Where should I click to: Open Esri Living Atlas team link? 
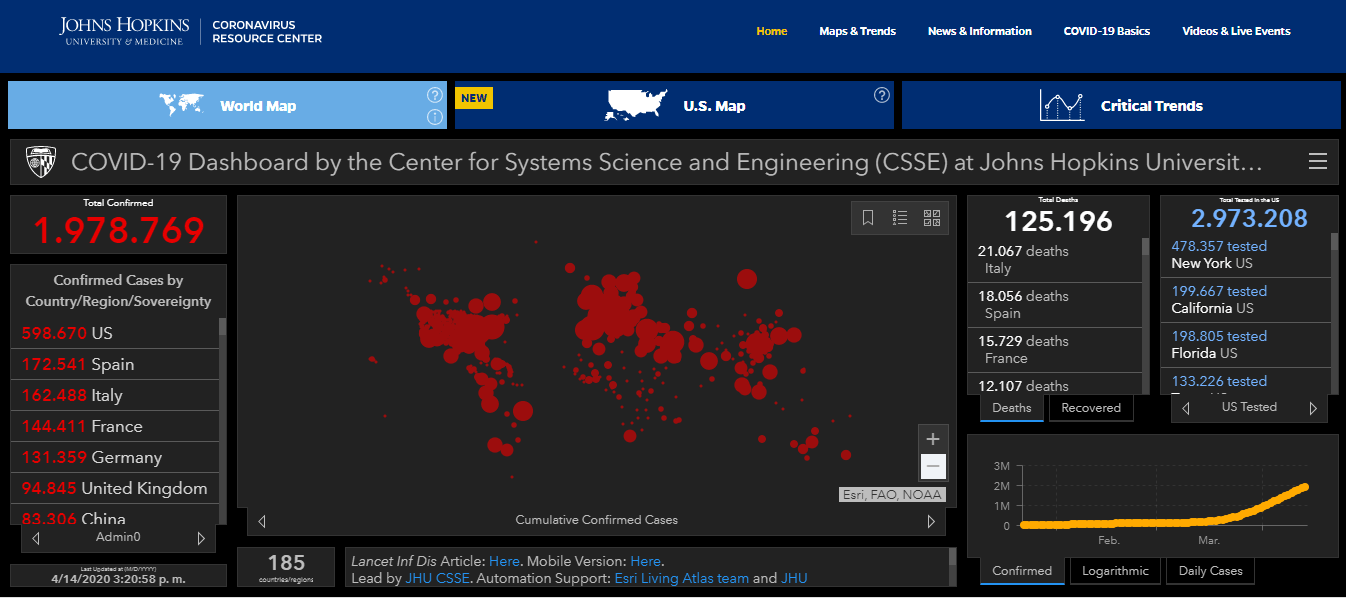click(x=680, y=578)
